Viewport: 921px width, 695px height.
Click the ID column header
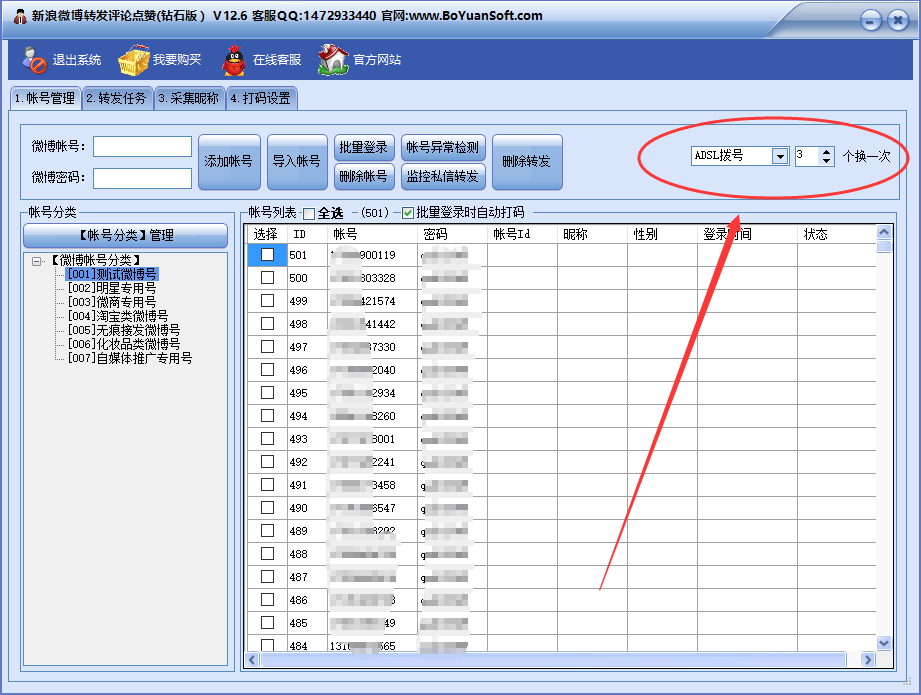307,234
